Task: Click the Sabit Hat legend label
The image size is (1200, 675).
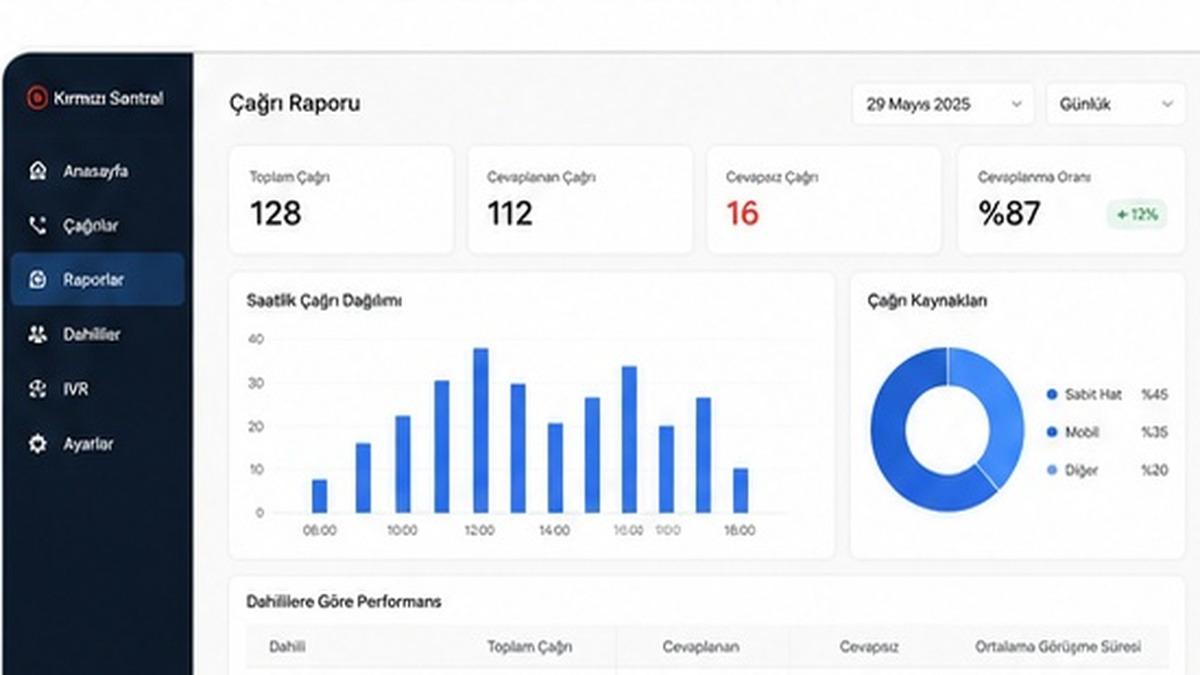Action: click(1093, 395)
